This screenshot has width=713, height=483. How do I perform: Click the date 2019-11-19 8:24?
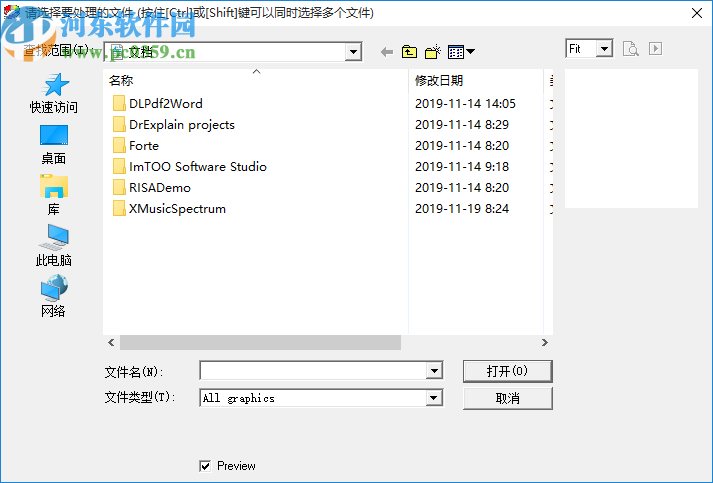pos(462,209)
